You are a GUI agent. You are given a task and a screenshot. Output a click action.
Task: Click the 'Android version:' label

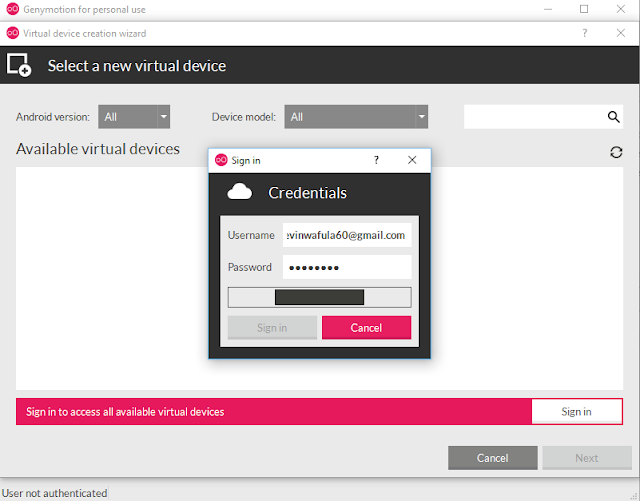click(x=53, y=117)
